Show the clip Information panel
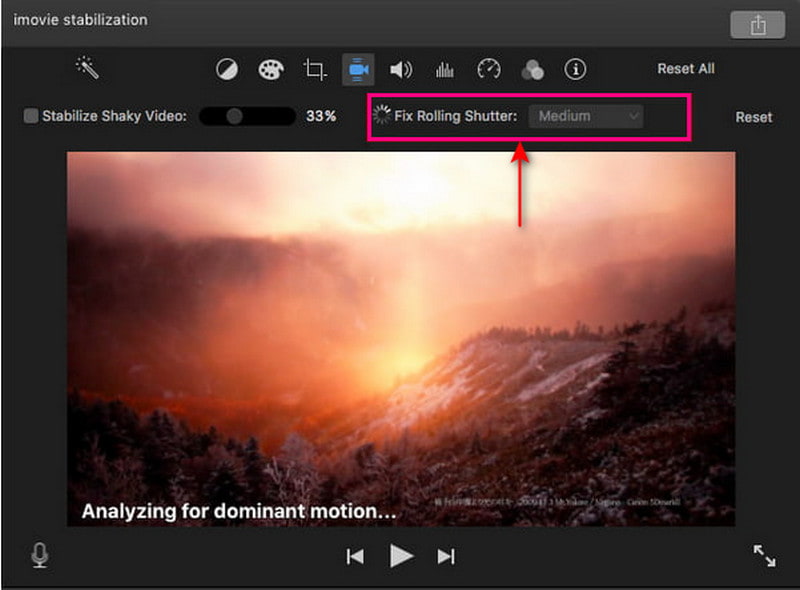 click(574, 69)
